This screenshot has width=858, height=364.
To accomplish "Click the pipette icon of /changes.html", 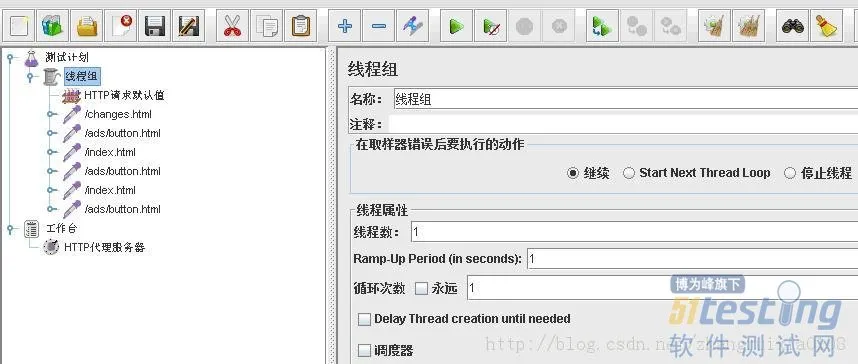I will [72, 114].
